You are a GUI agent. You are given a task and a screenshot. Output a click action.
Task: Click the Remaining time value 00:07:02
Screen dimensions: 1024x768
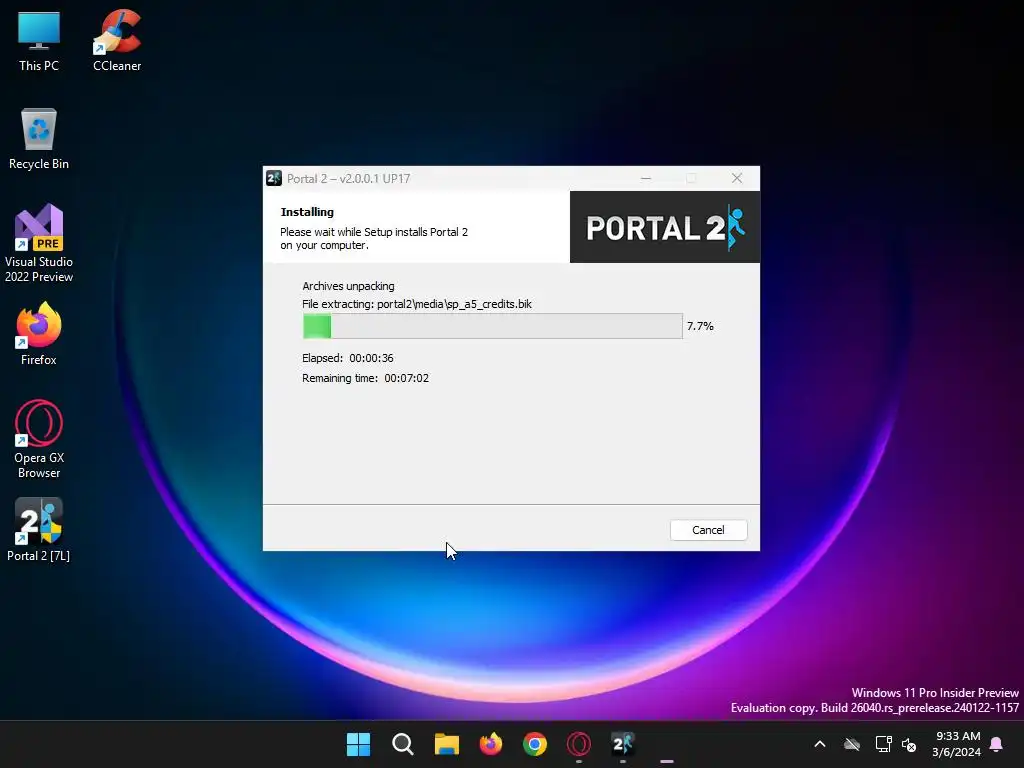click(406, 378)
